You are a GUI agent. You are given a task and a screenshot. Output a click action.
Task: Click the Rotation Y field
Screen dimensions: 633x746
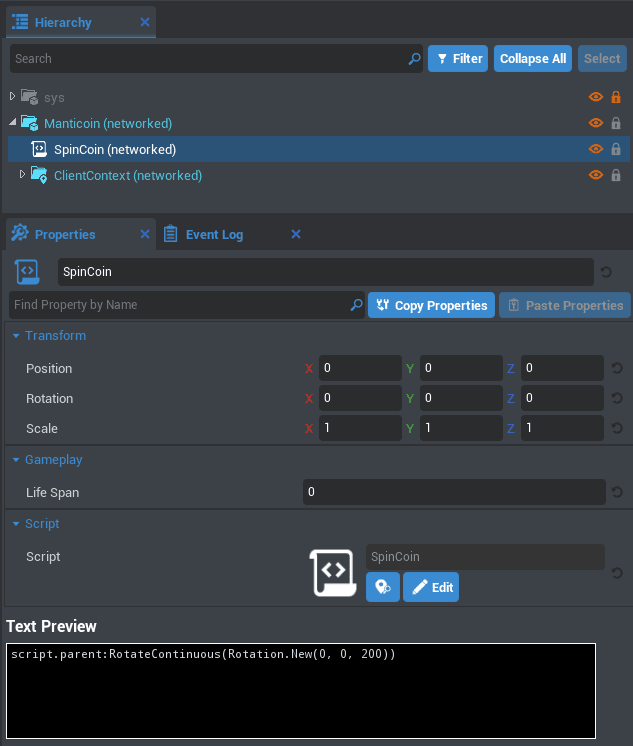coord(461,398)
